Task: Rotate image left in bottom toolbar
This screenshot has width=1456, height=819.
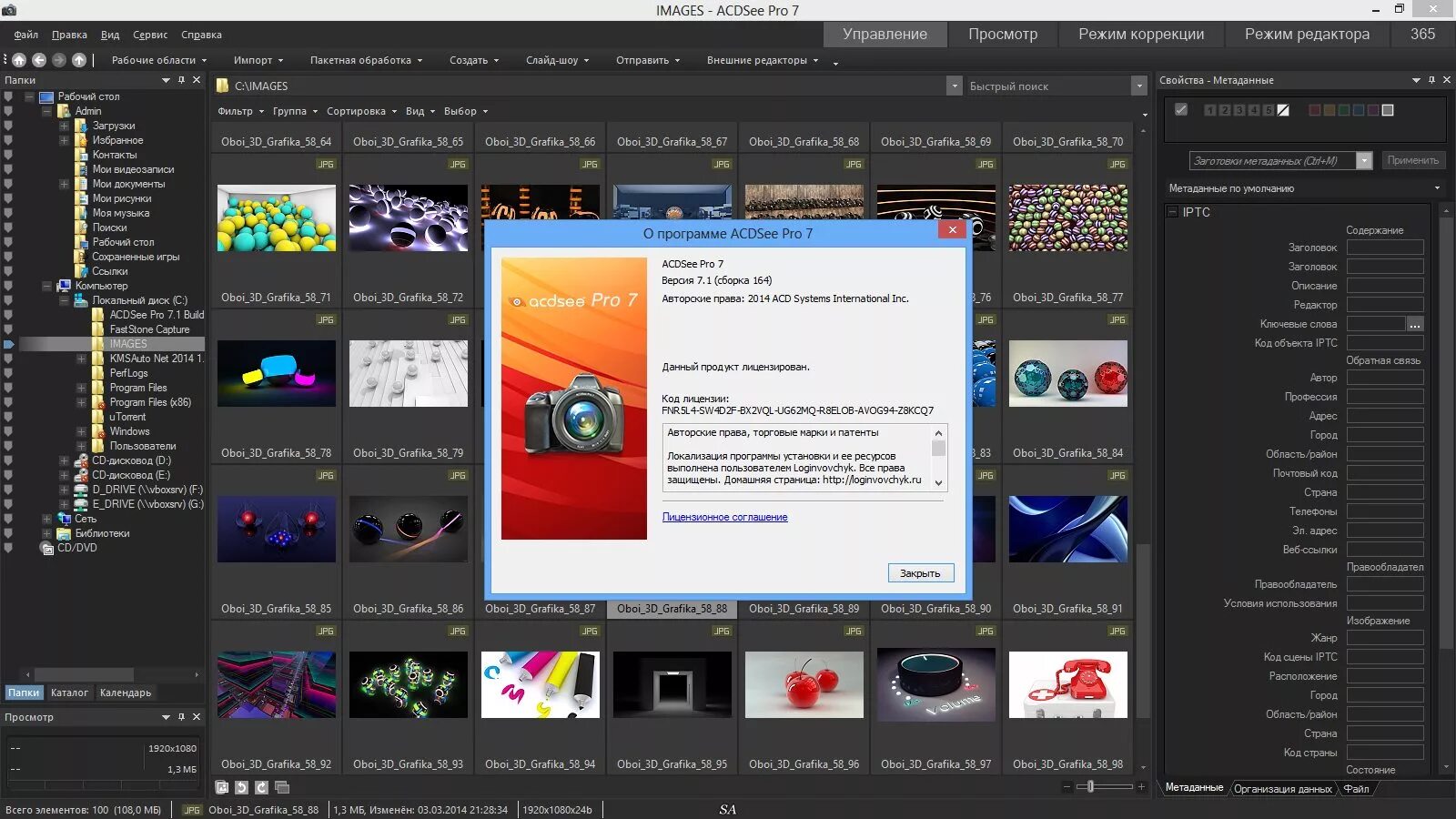Action: 241,787
